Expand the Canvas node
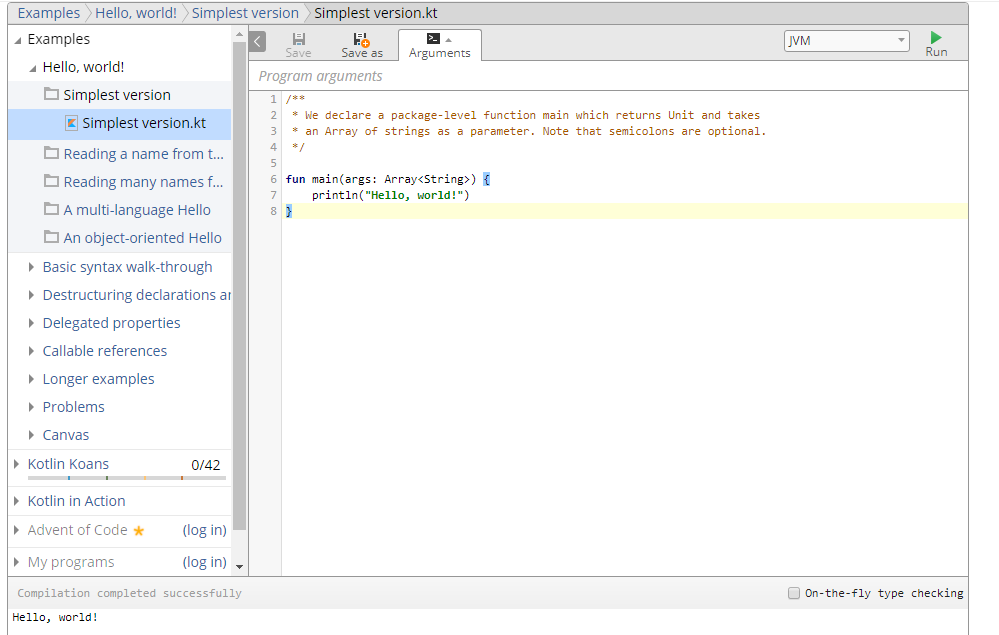The width and height of the screenshot is (999, 635). pyautogui.click(x=31, y=435)
